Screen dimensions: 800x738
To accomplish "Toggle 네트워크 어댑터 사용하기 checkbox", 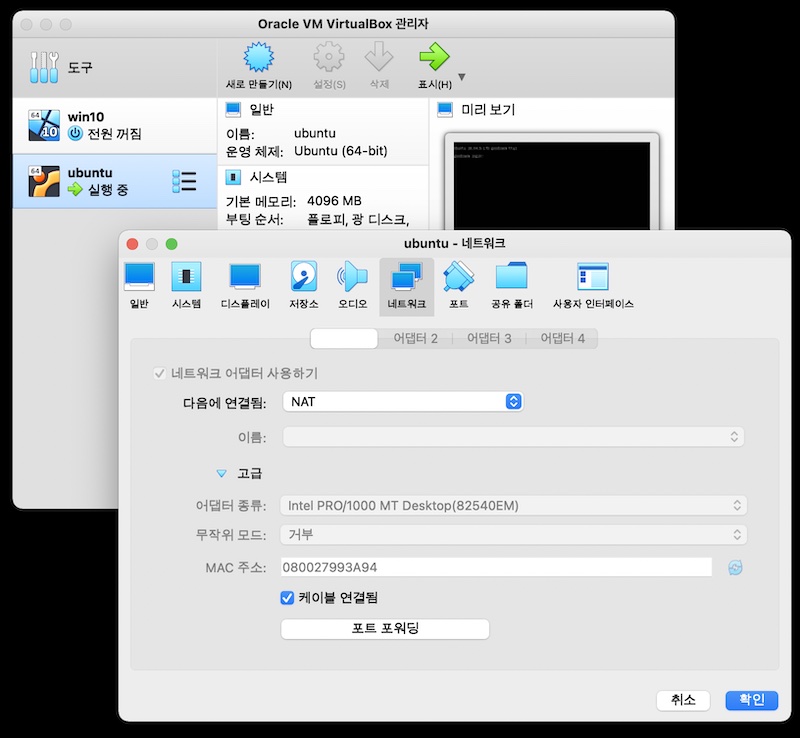I will 159,374.
